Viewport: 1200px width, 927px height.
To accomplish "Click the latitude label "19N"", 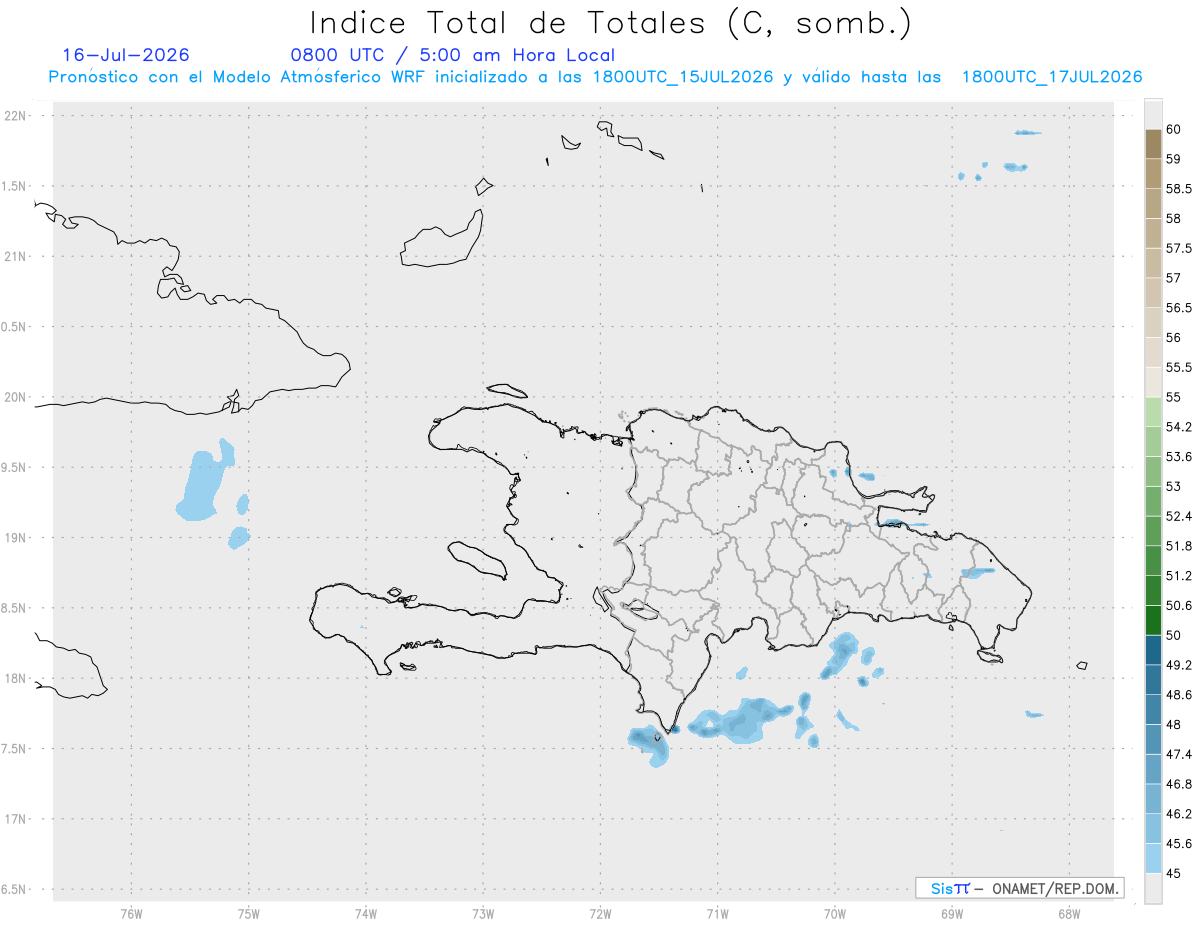I will click(16, 538).
